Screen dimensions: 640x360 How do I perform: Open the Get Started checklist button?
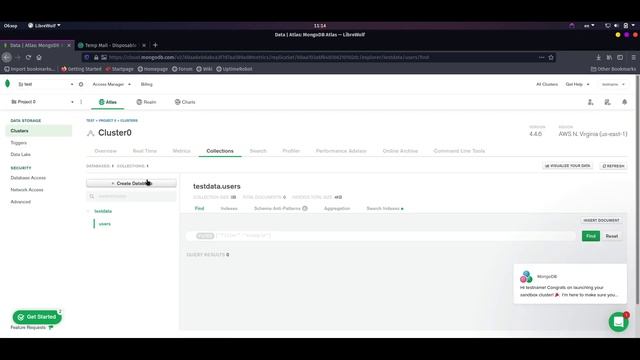pos(37,317)
